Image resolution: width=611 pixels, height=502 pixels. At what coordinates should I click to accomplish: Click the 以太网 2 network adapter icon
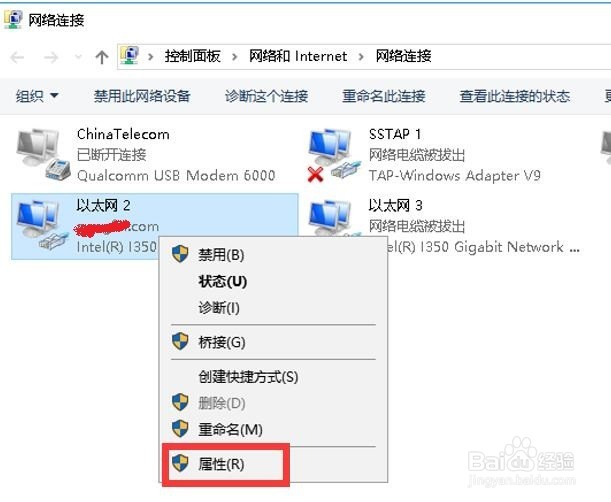coord(43,224)
